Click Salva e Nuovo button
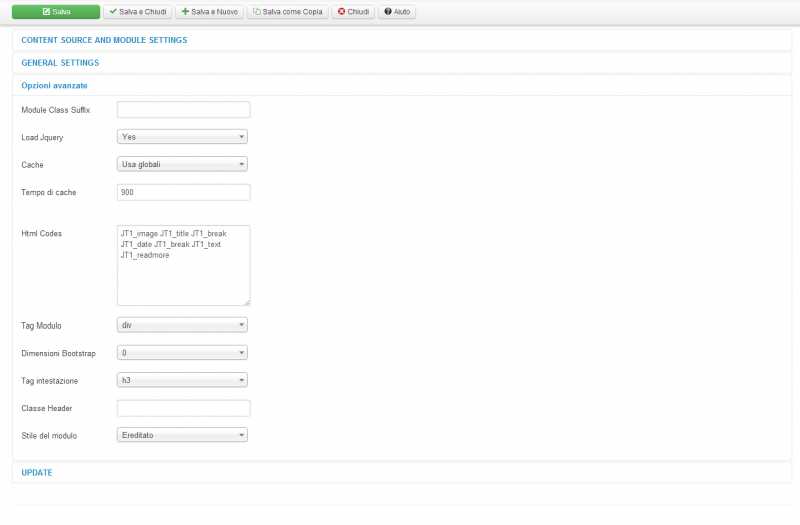 (210, 12)
